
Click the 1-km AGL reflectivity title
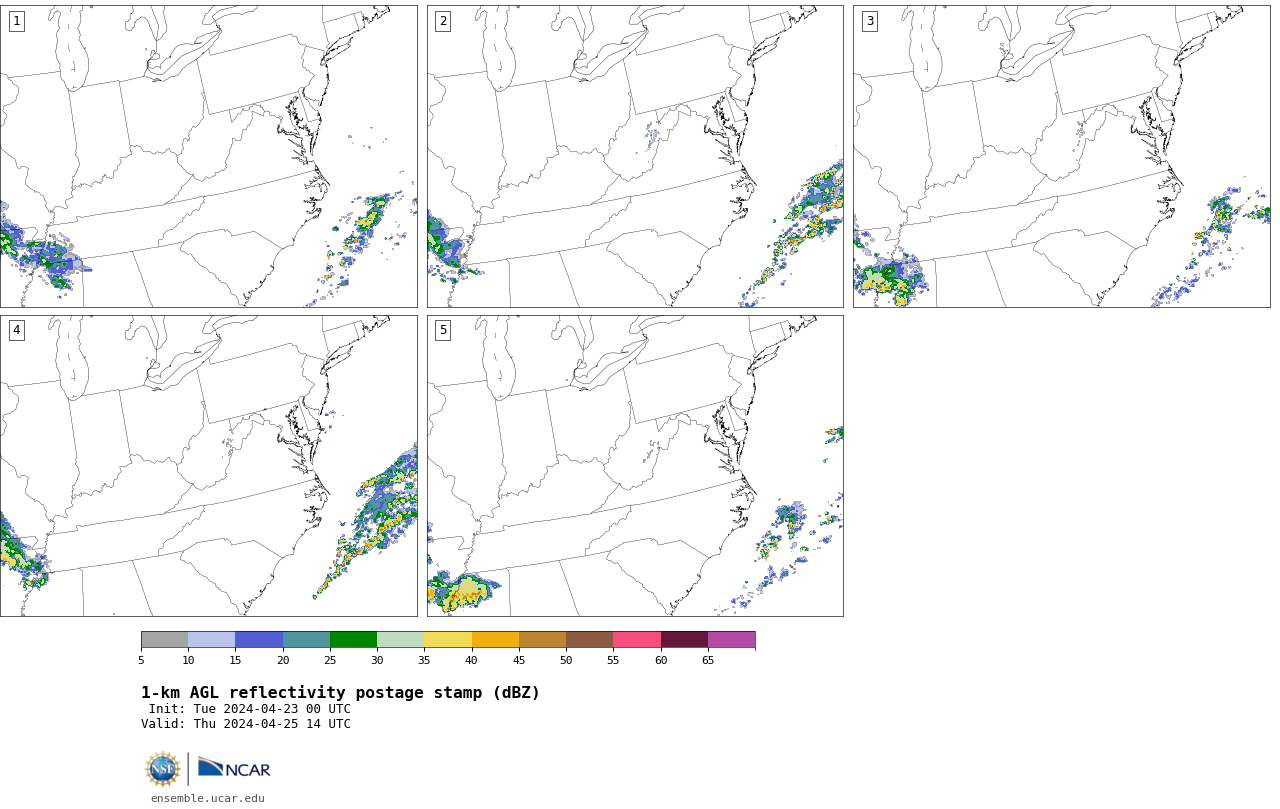[x=340, y=693]
